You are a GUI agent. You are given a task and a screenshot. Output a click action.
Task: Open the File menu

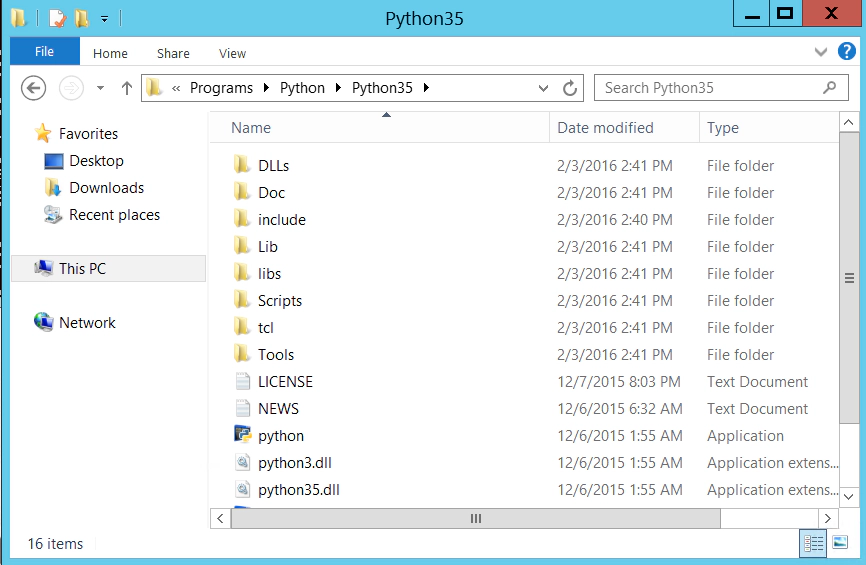(x=45, y=51)
